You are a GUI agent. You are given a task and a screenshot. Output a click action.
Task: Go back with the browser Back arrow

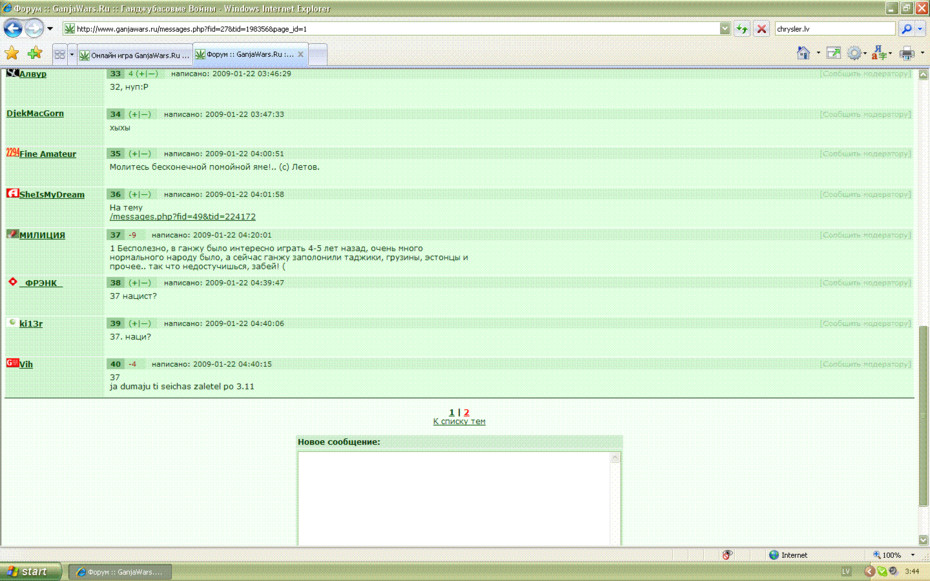13,28
